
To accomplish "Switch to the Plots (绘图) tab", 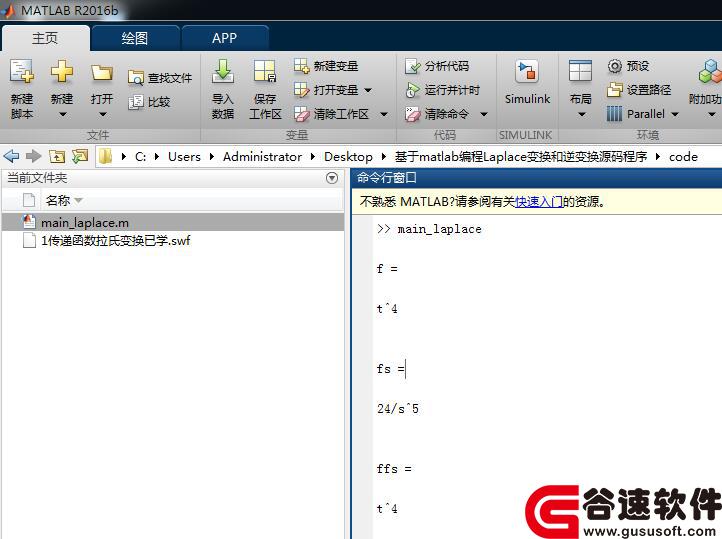I will 134,38.
